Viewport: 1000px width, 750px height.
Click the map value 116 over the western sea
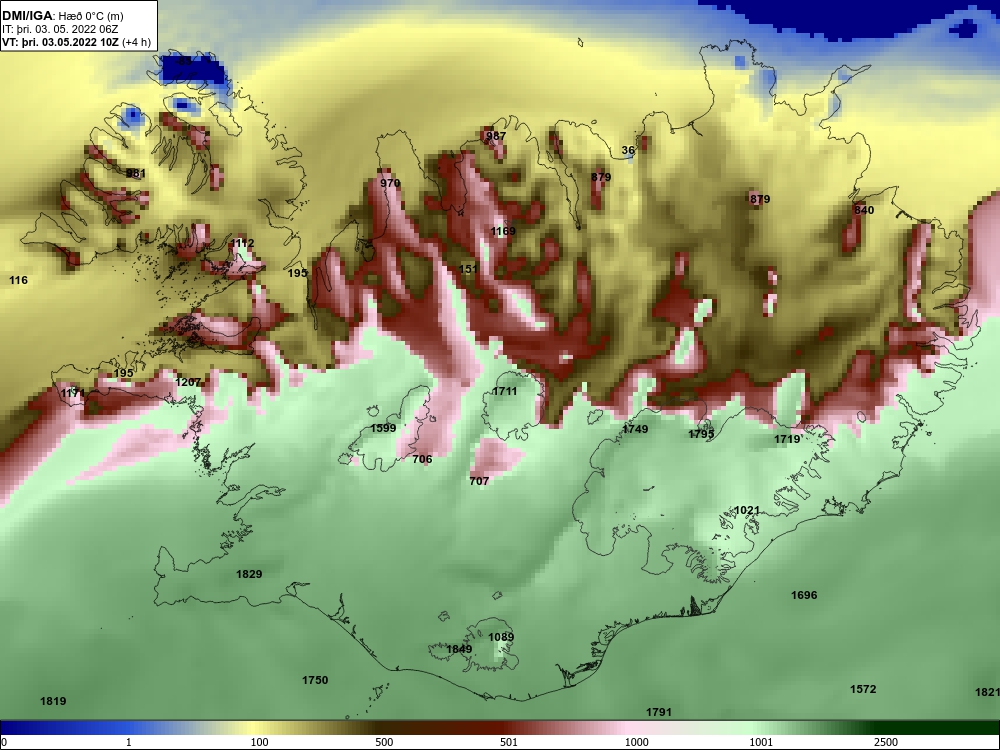[18, 280]
